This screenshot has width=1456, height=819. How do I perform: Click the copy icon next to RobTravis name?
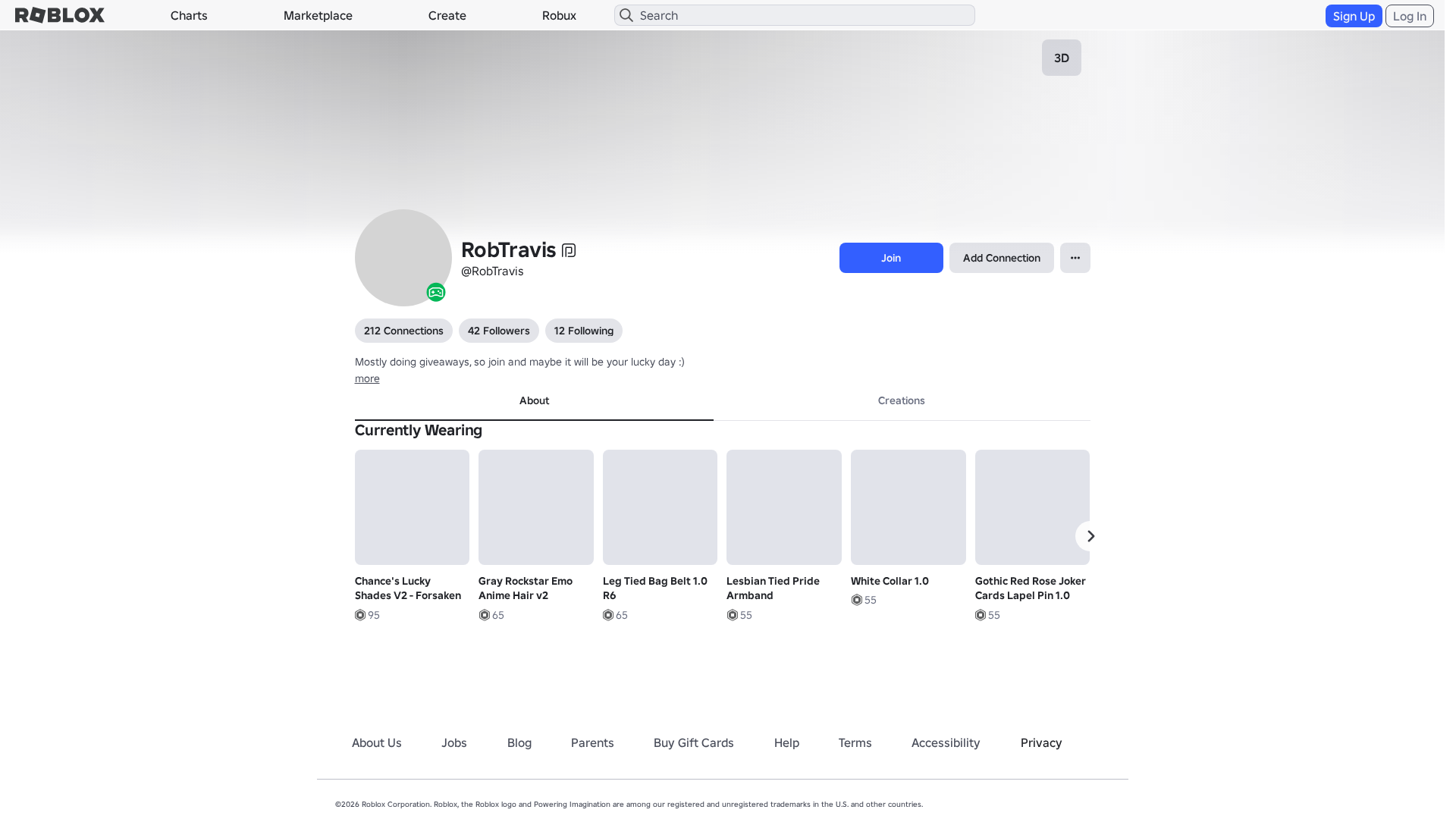pyautogui.click(x=569, y=250)
